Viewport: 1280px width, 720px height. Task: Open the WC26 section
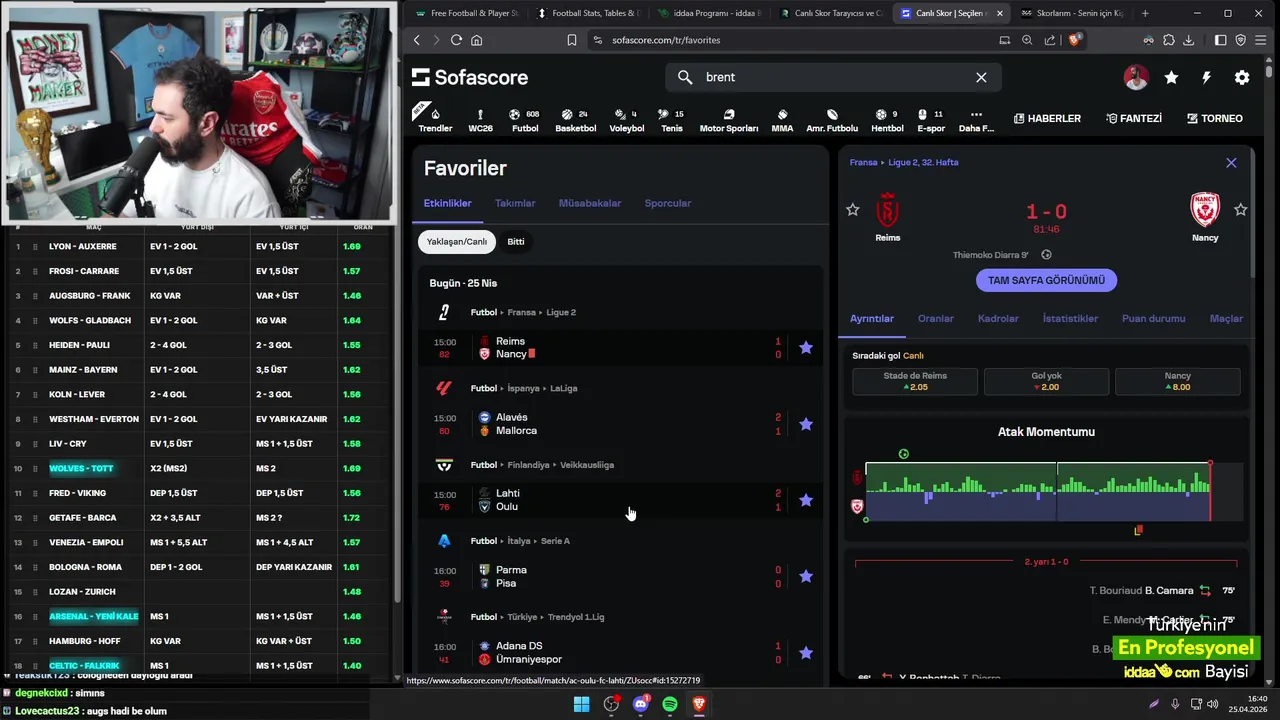point(480,120)
